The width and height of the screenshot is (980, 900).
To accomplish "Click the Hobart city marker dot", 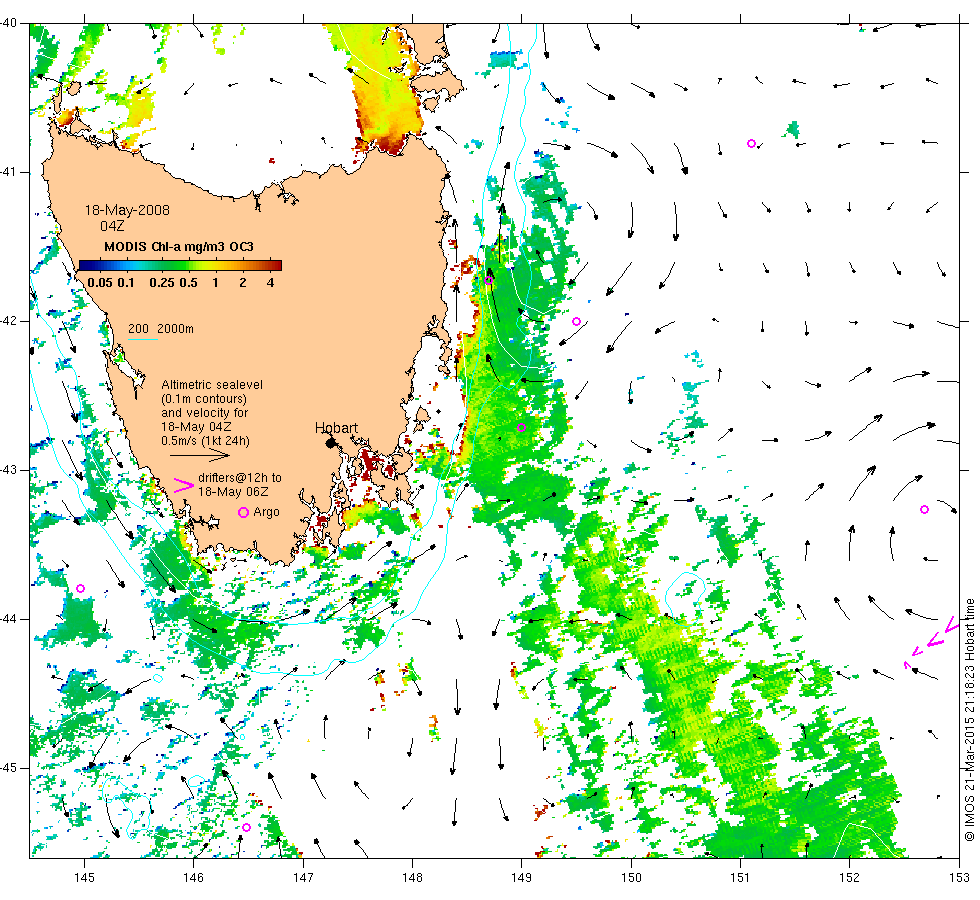I will (x=331, y=443).
